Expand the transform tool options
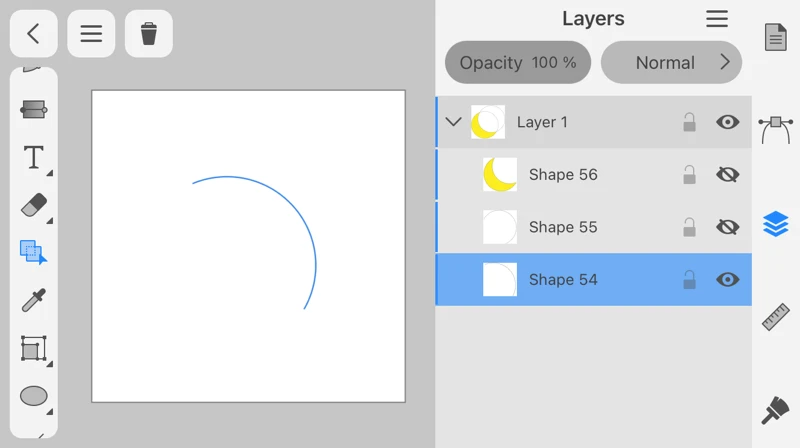Image resolution: width=800 pixels, height=448 pixels. [x=48, y=363]
